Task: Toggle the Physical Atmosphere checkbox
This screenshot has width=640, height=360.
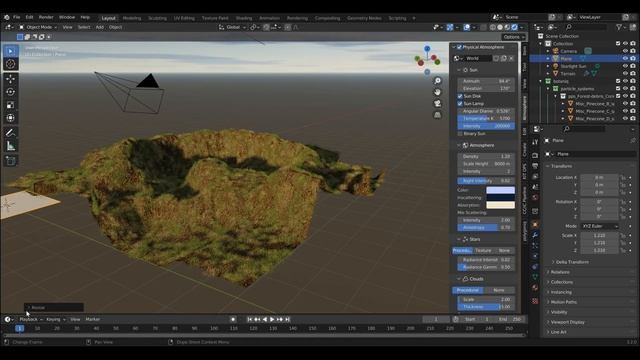Action: (x=459, y=47)
